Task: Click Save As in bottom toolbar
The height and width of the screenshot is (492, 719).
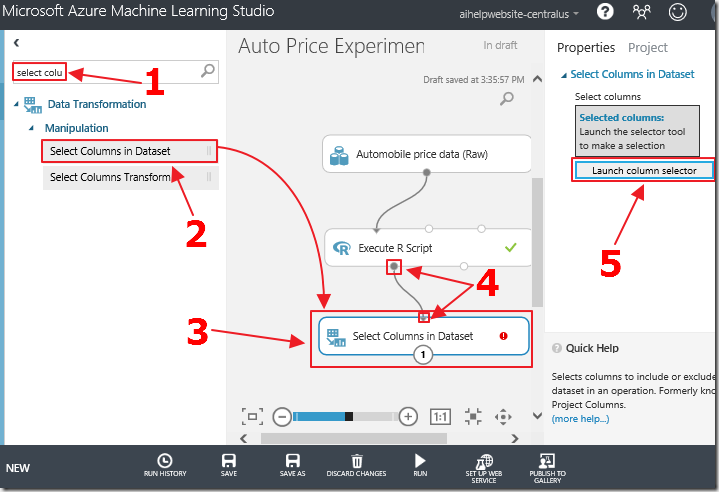Action: tap(293, 465)
